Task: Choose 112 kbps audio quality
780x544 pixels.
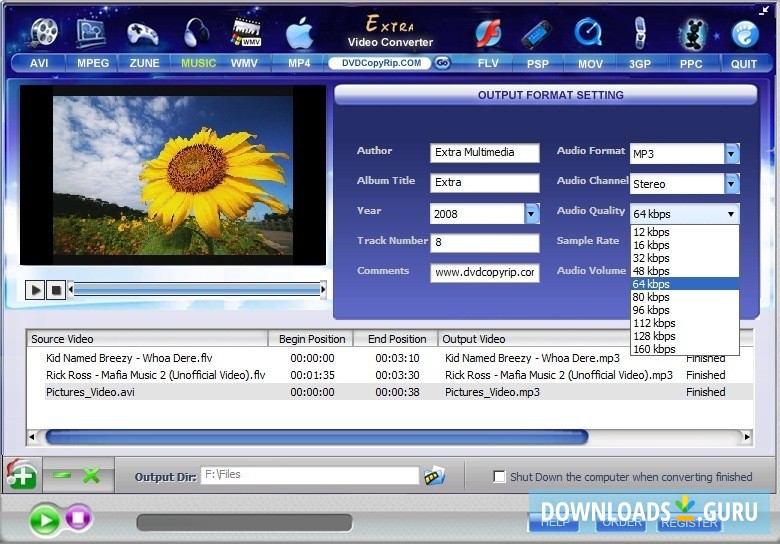Action: [x=684, y=323]
